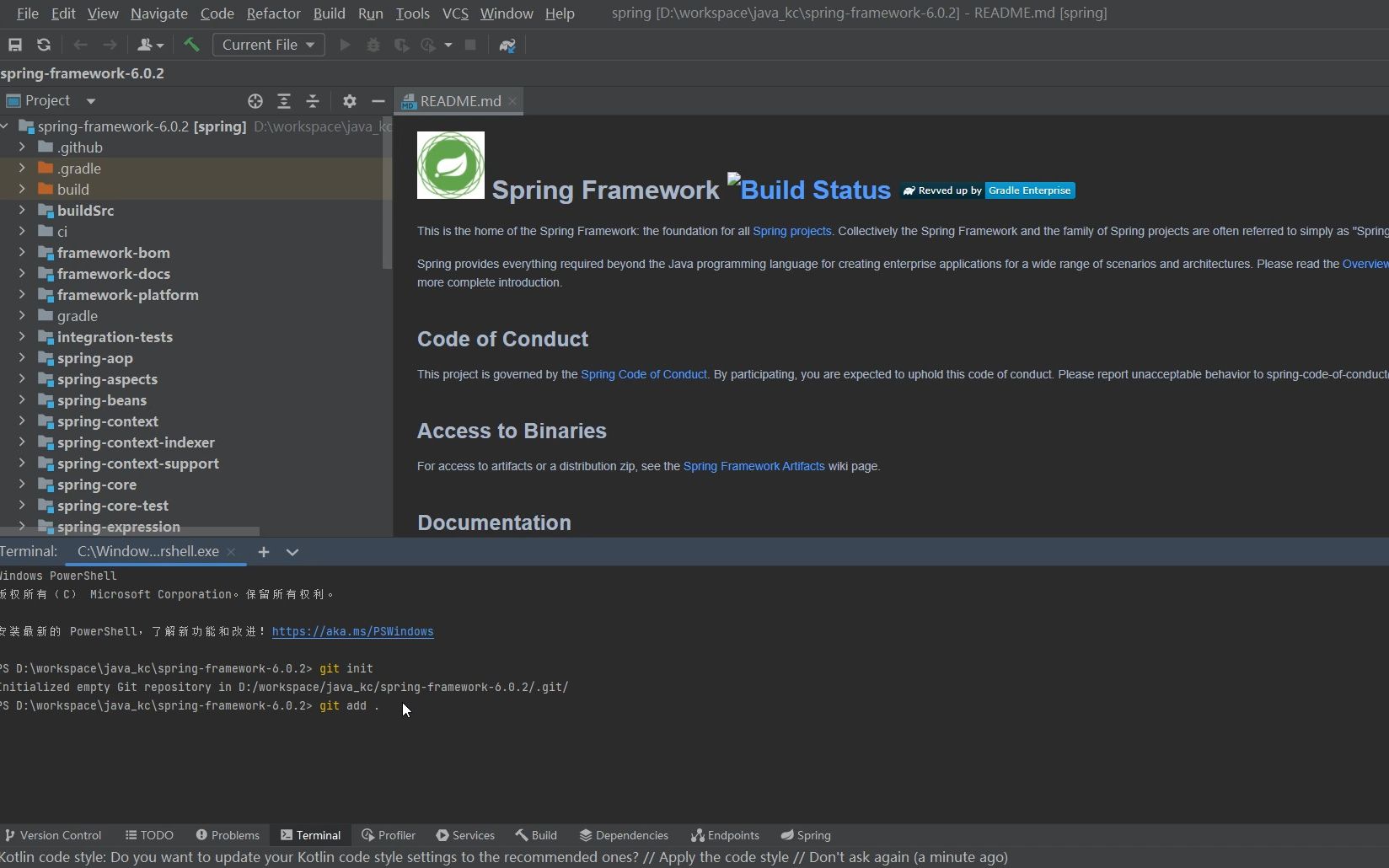1389x868 pixels.
Task: Open the Version Control tool window
Action: coord(53,835)
